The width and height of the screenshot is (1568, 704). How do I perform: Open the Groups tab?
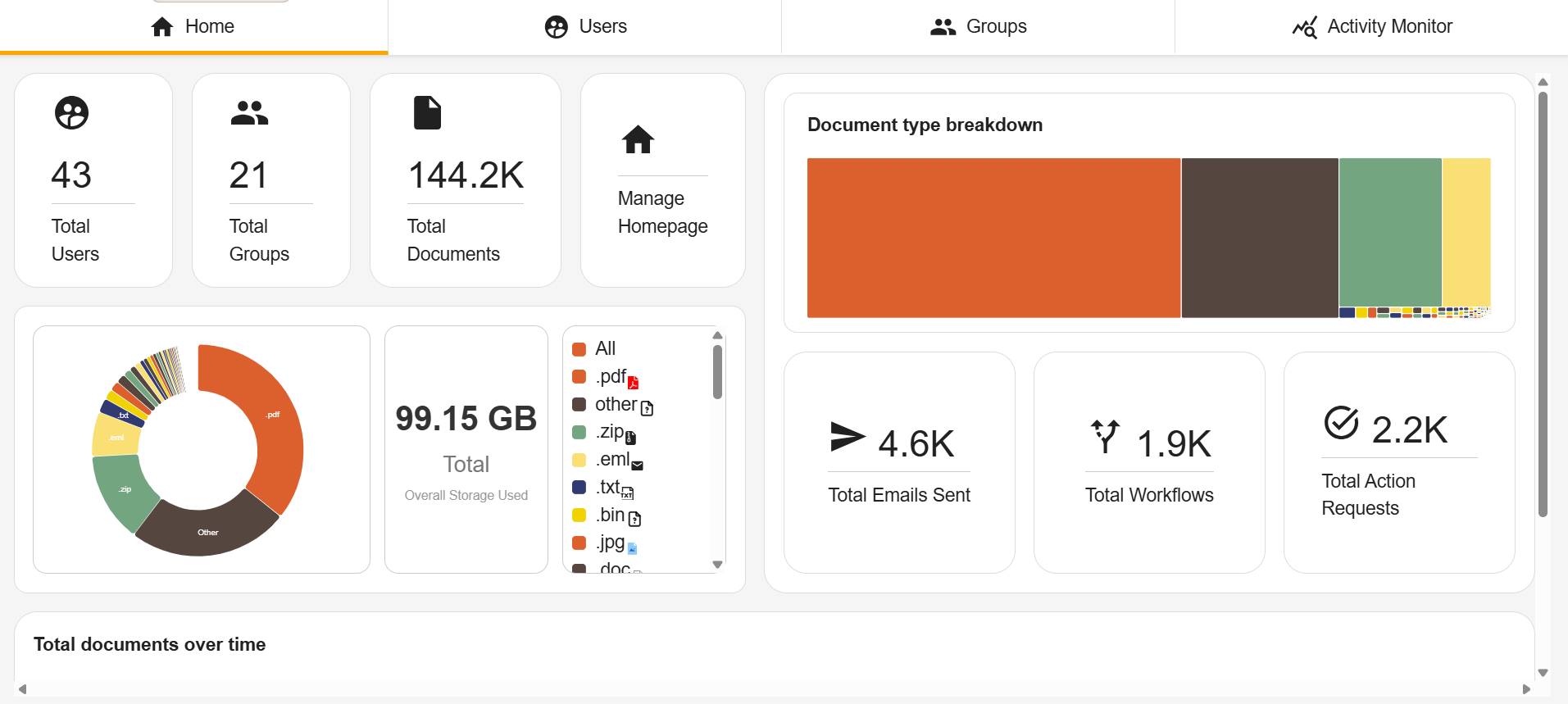[x=979, y=27]
